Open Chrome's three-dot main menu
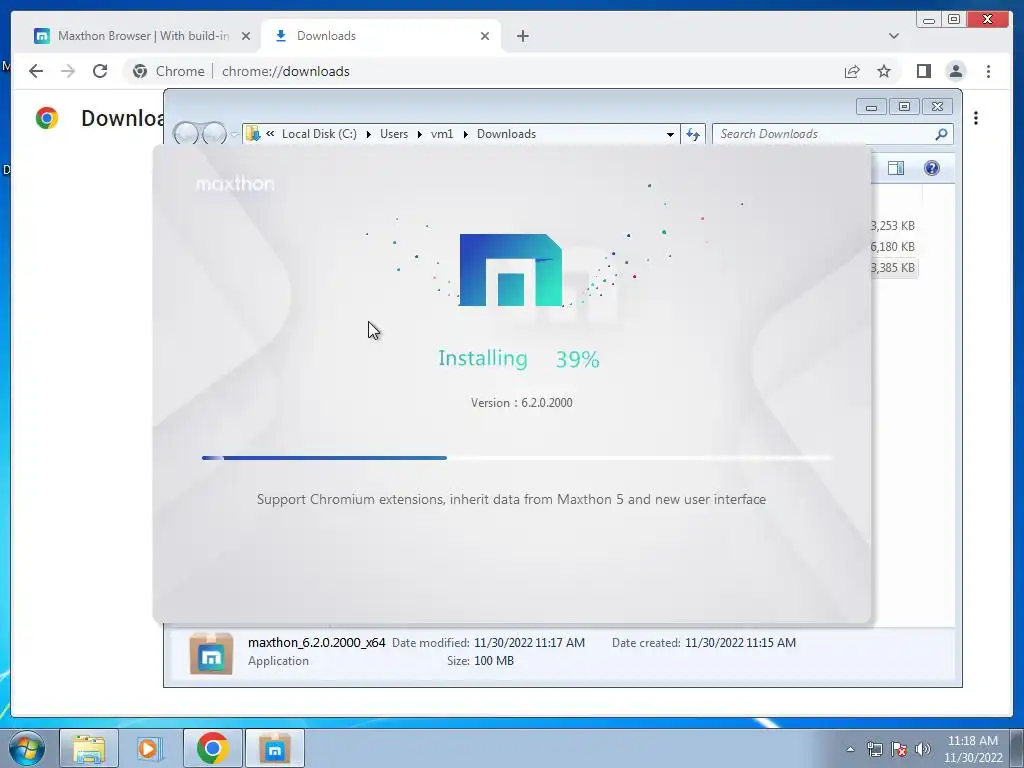The width and height of the screenshot is (1024, 768). coord(988,71)
